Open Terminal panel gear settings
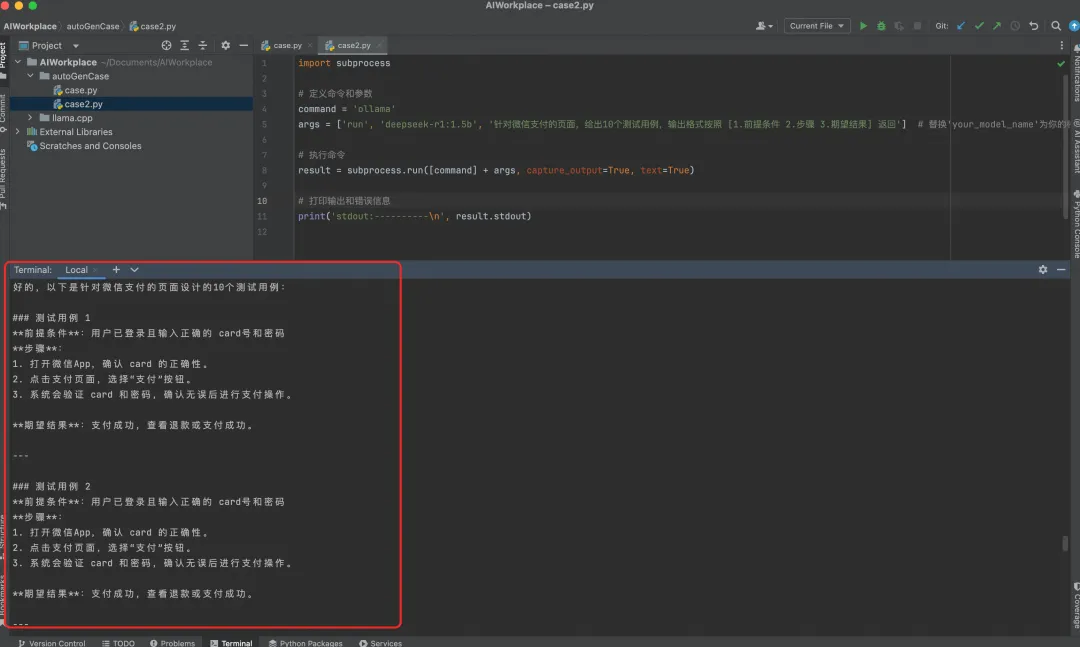Screen dimensions: 1080x647 1043,269
